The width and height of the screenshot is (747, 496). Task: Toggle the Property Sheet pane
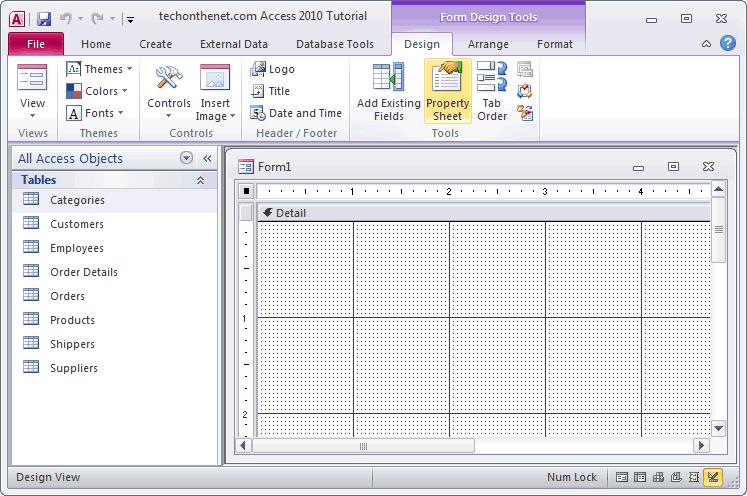[x=447, y=91]
